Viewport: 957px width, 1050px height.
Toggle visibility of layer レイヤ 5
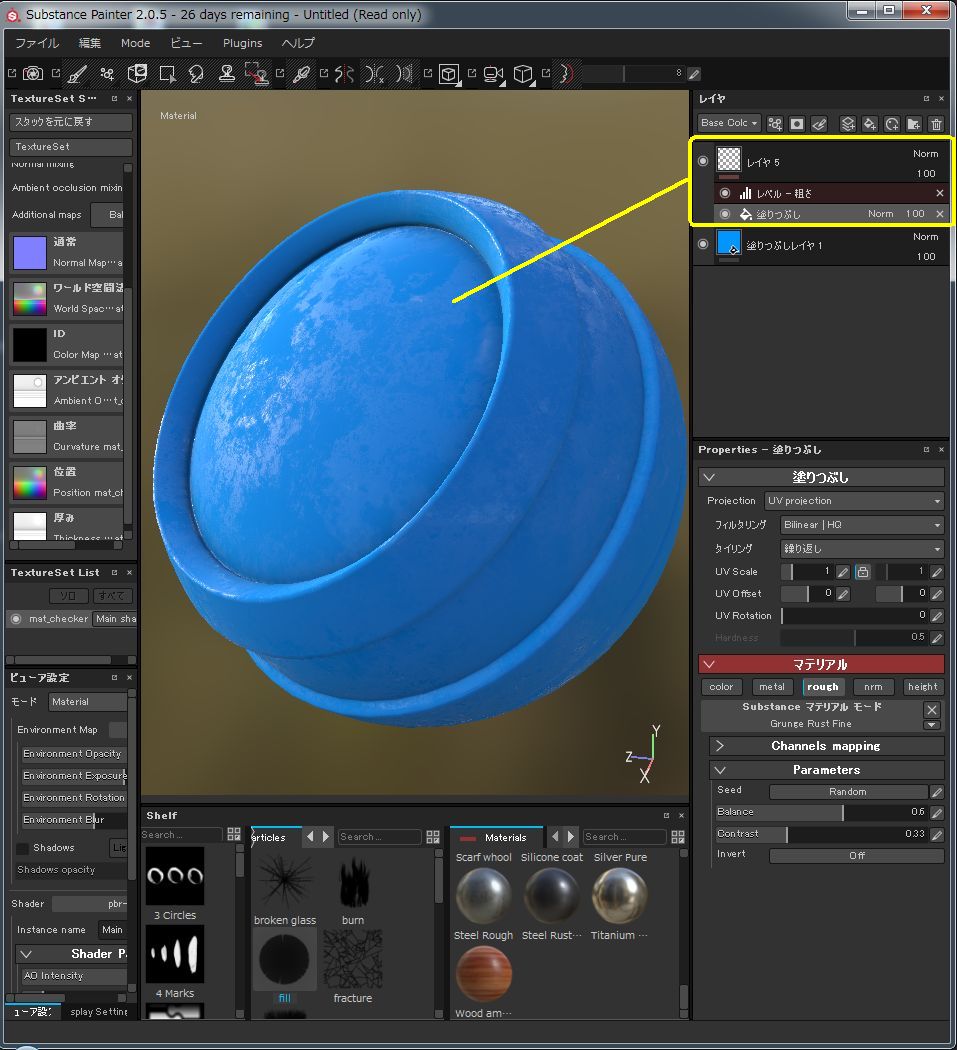point(702,160)
